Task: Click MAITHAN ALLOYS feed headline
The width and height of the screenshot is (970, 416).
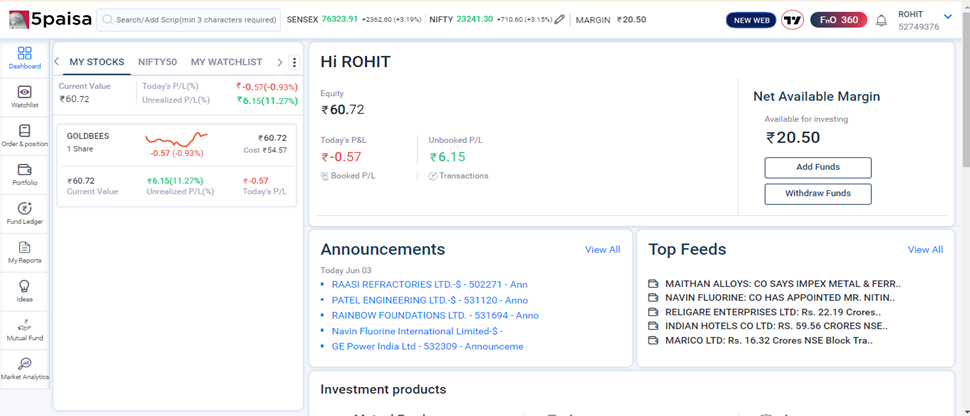Action: coord(783,284)
